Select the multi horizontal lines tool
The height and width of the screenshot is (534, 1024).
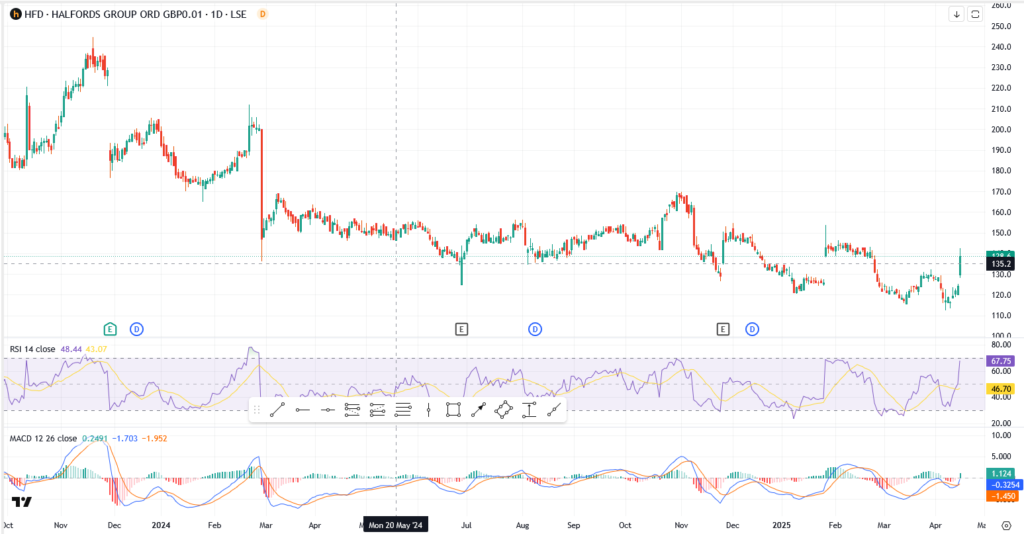[403, 410]
